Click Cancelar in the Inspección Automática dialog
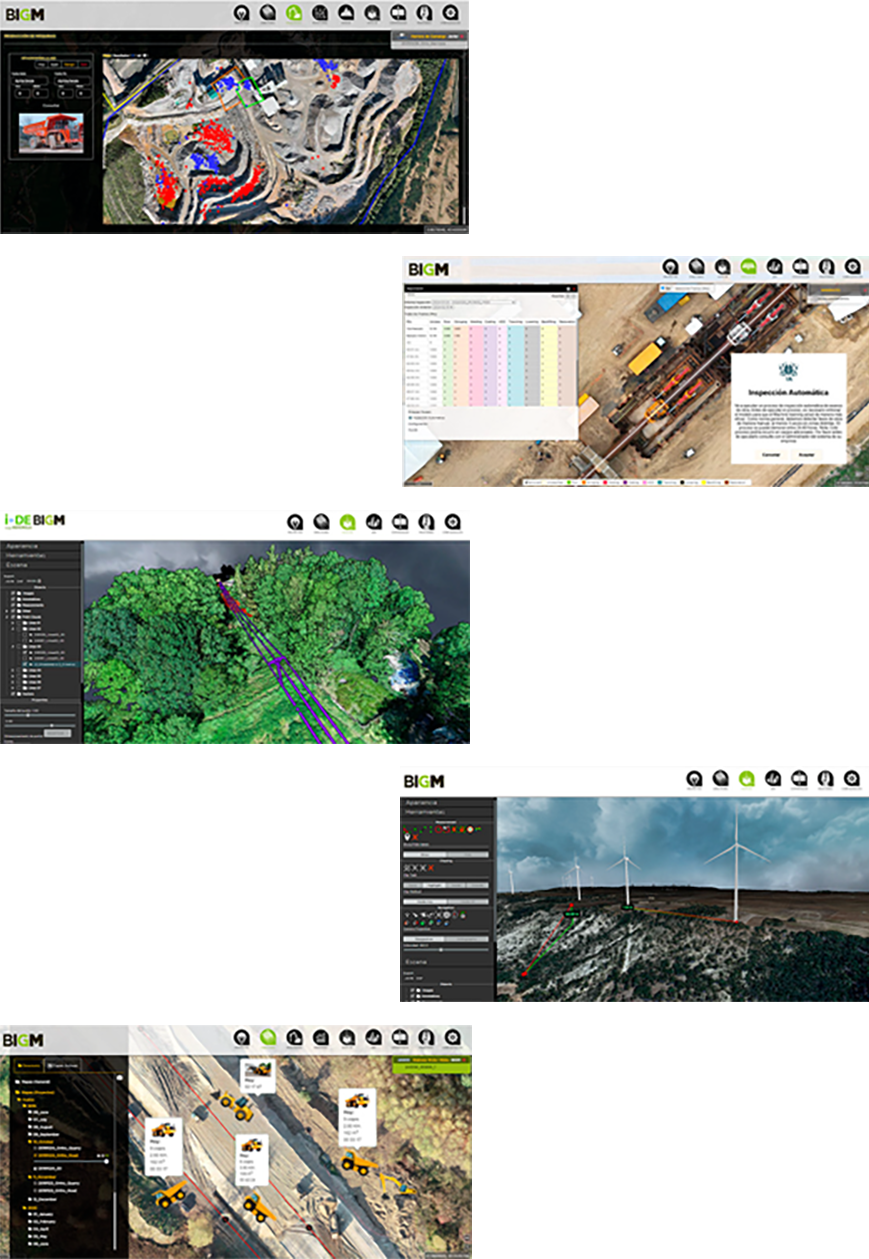The image size is (869, 1259). tap(770, 453)
